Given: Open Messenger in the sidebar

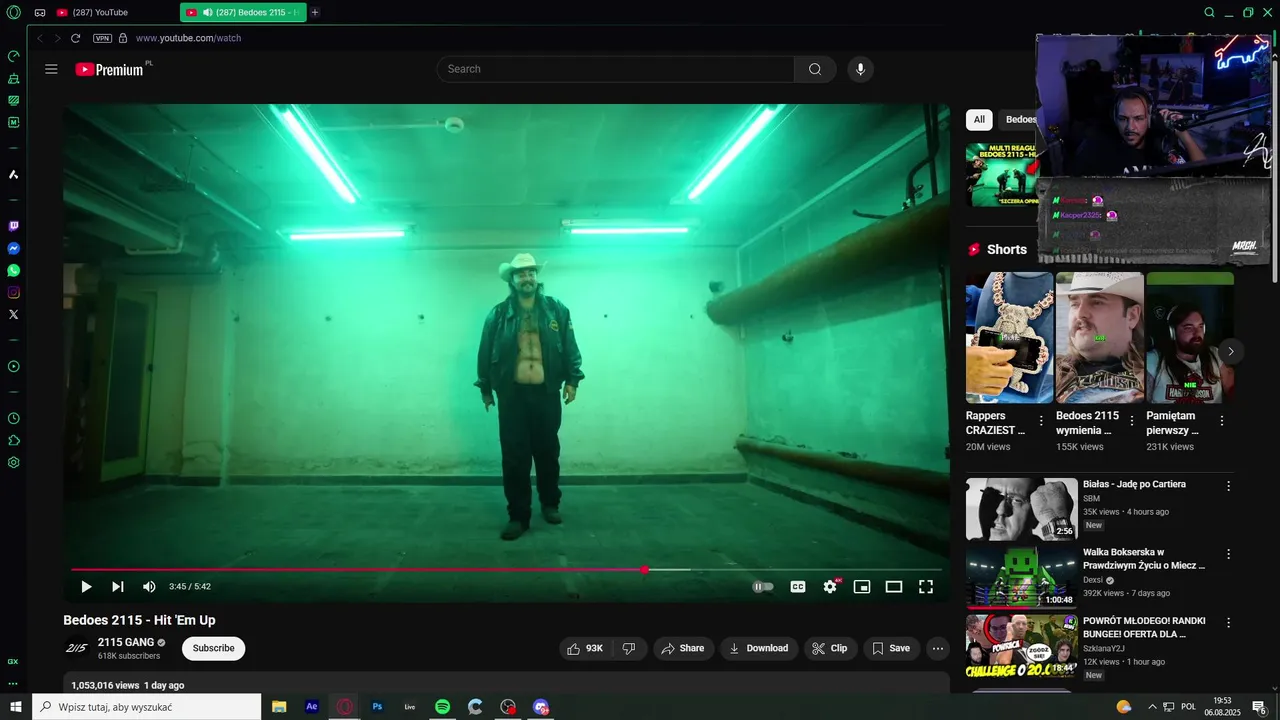Looking at the screenshot, I should coord(13,249).
